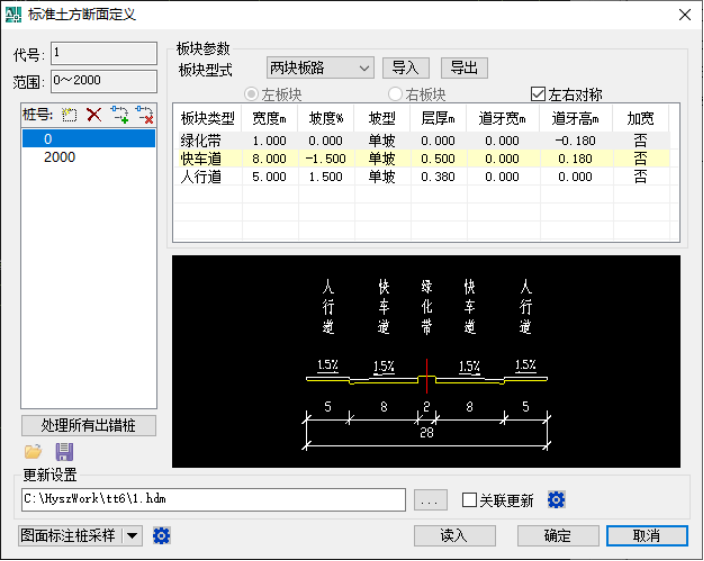
Task: Click the red X delete station icon
Action: coord(94,115)
